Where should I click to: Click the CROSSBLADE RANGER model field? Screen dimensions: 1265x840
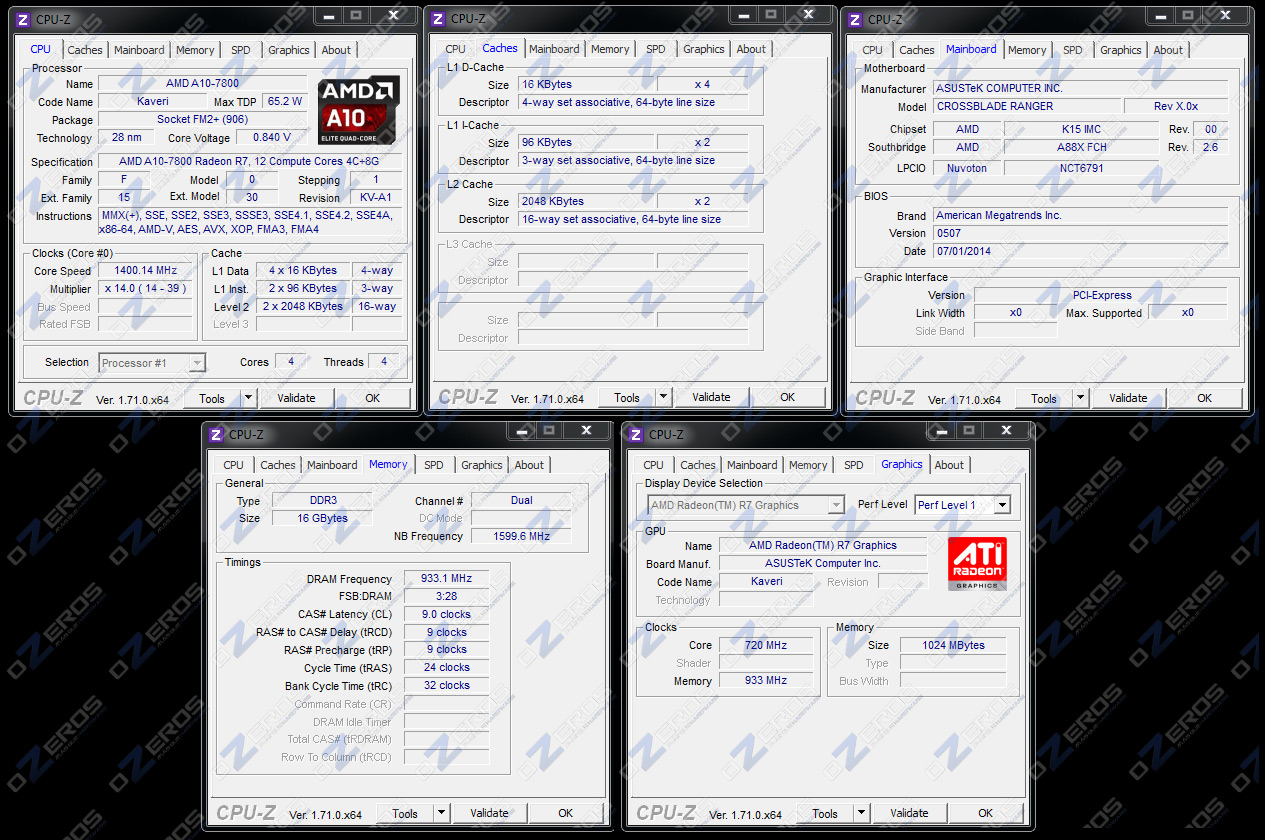click(1028, 106)
